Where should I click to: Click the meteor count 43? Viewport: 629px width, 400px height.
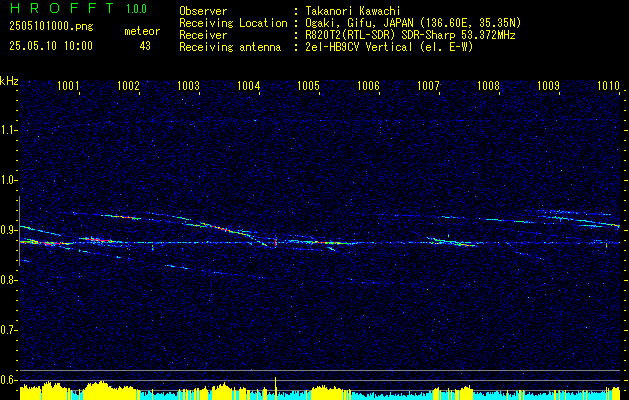coord(145,46)
